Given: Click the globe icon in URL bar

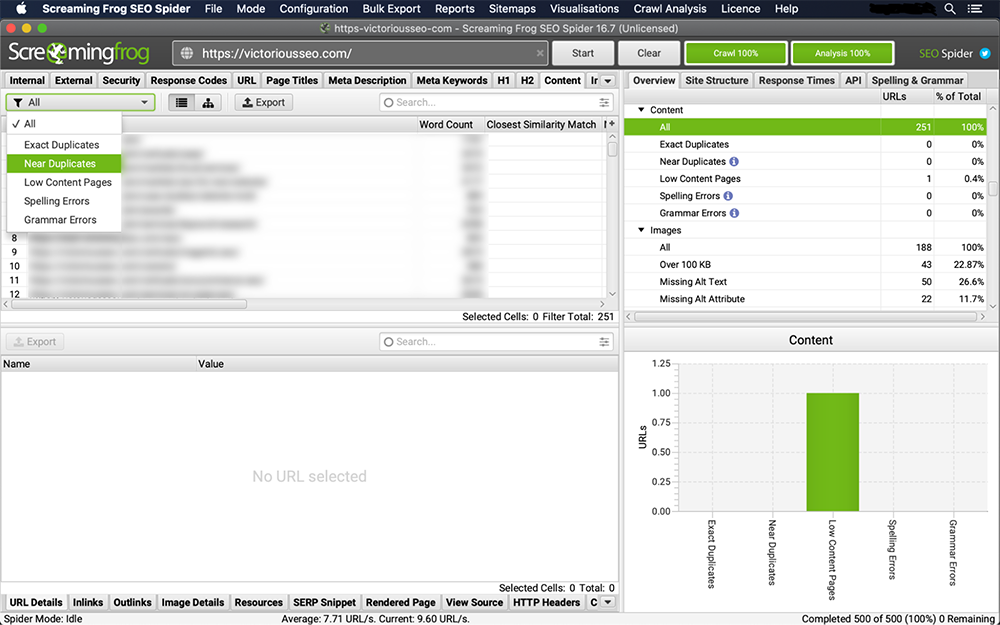Looking at the screenshot, I should (x=187, y=54).
